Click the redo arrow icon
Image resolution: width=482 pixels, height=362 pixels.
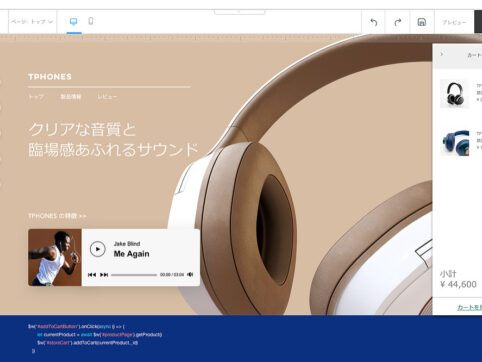coord(398,22)
